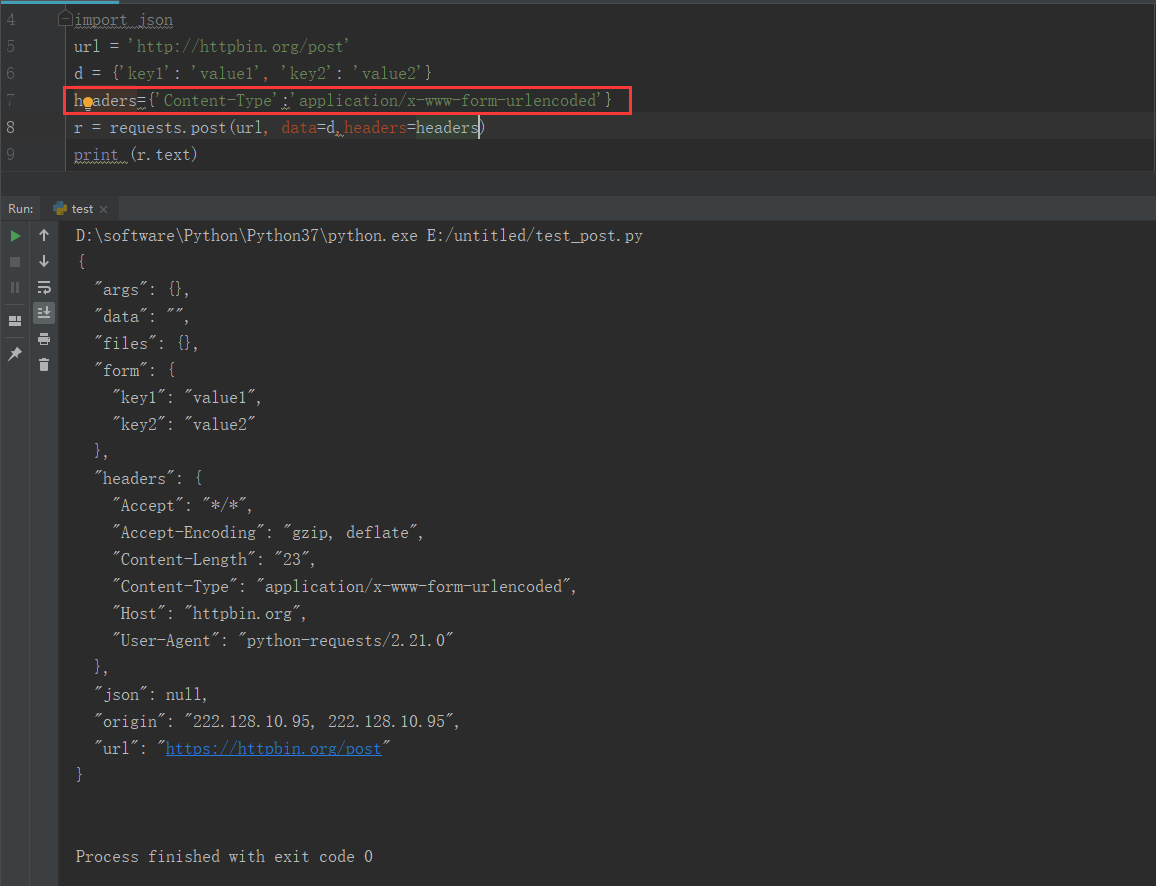The height and width of the screenshot is (886, 1156).
Task: Place cursor on 'import json' line
Action: tap(123, 20)
